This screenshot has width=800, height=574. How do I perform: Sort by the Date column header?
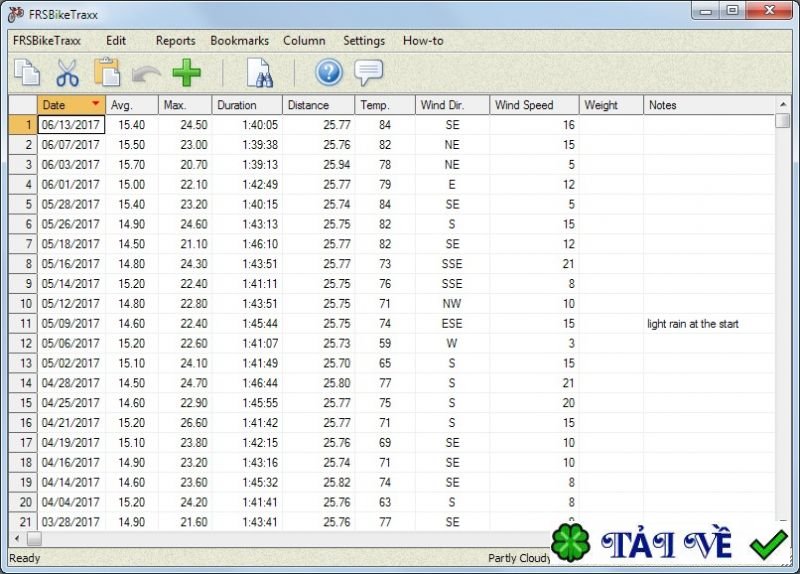pos(71,105)
